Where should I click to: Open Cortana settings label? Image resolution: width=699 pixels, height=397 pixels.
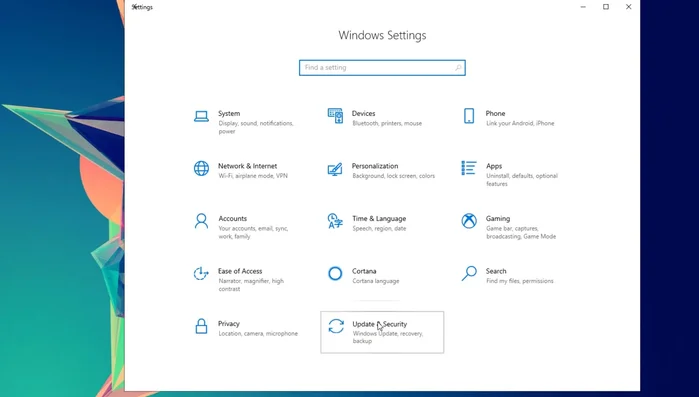(x=364, y=271)
